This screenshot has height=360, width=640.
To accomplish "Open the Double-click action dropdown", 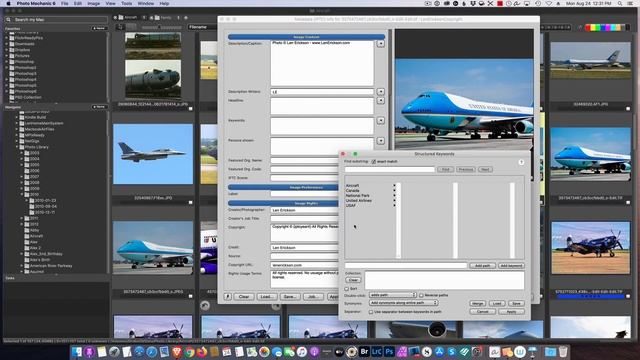I will tap(392, 295).
